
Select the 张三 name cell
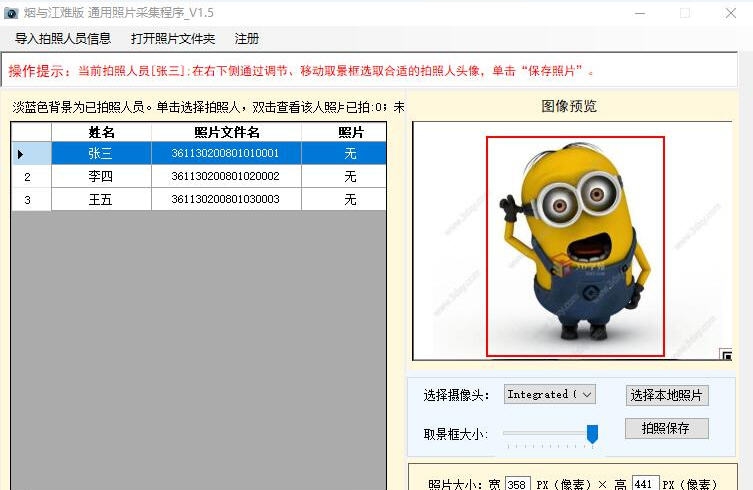point(101,153)
